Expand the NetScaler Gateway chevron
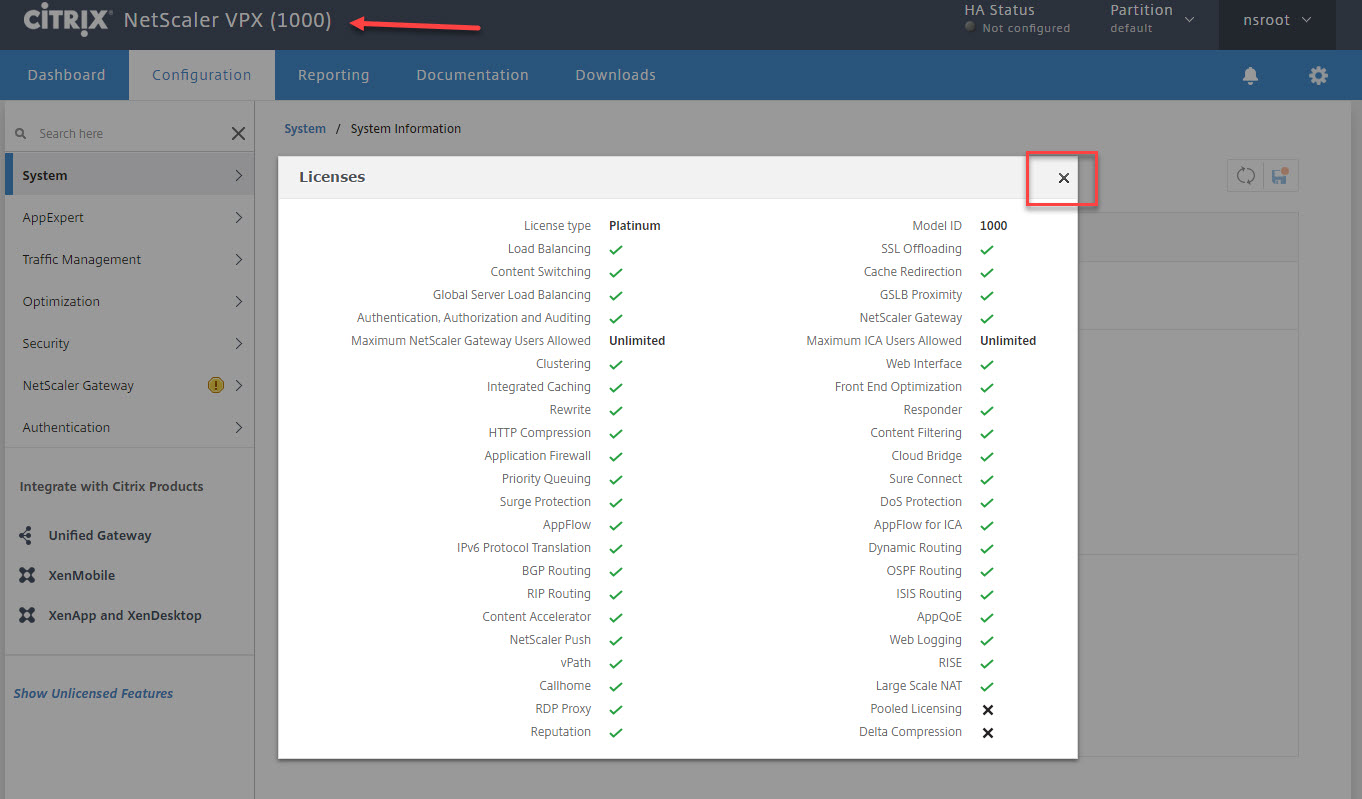 click(238, 385)
